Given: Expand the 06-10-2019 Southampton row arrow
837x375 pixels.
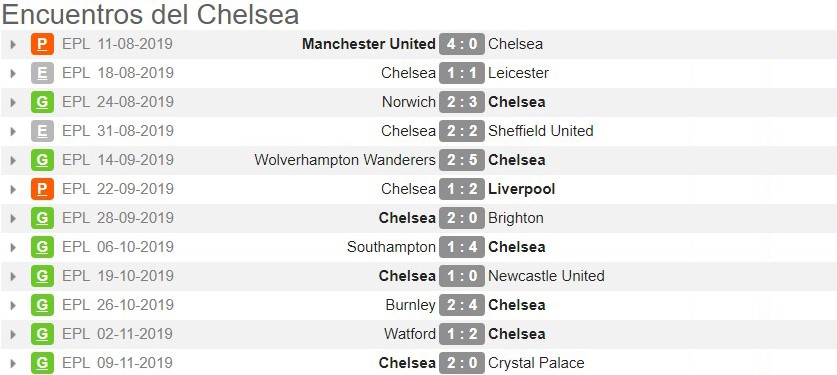Looking at the screenshot, I should (x=13, y=247).
